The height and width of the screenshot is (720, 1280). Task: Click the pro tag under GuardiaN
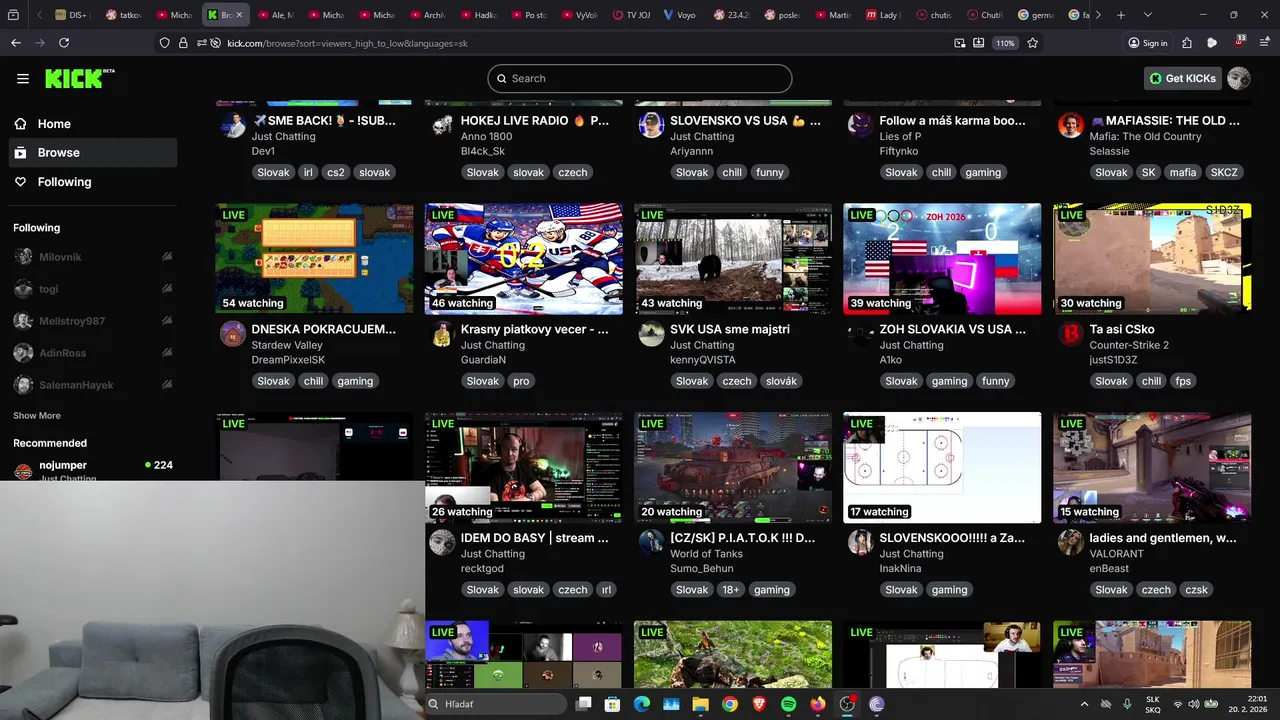click(521, 381)
